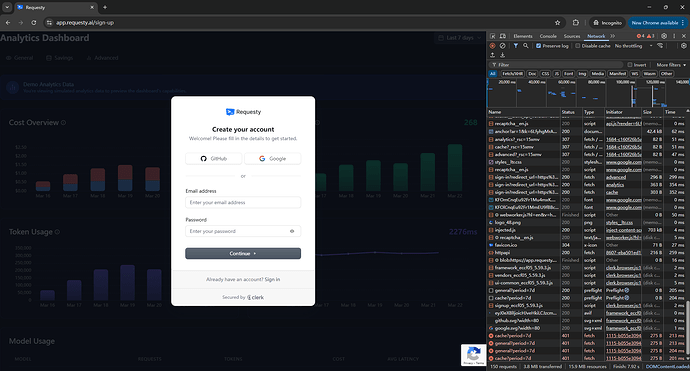Expand the More filters dropdown

pyautogui.click(x=671, y=65)
